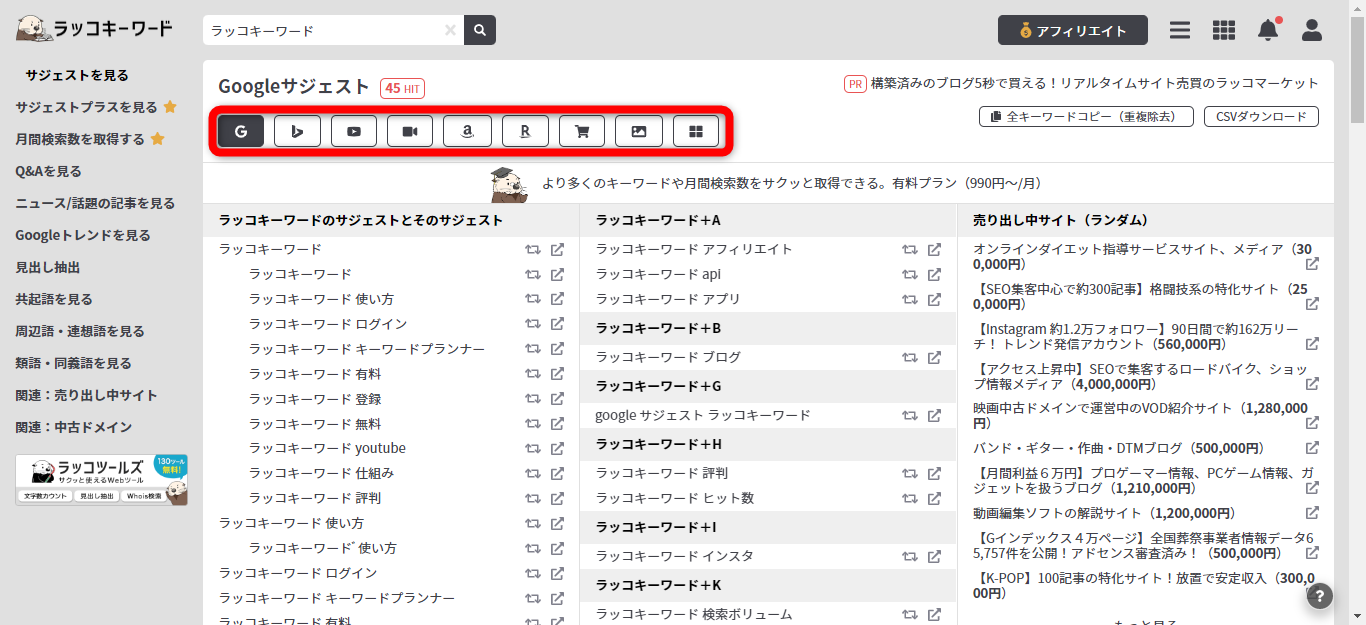Select the shopping cart suggest icon
Screen dimensions: 1366x625
582,131
